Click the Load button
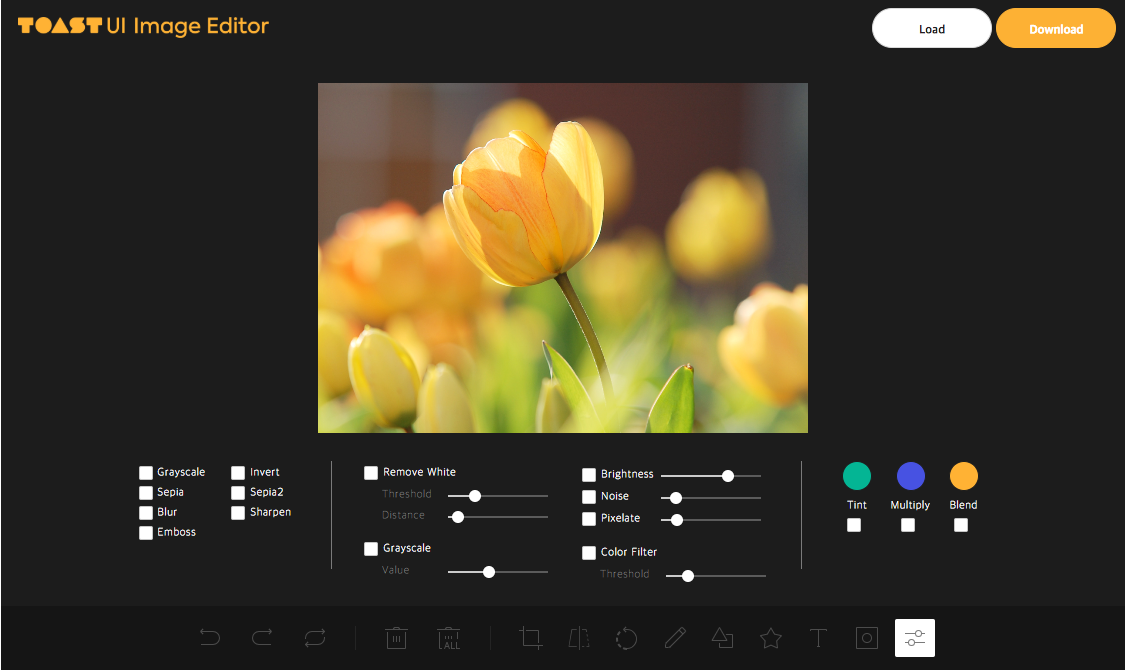 (931, 28)
